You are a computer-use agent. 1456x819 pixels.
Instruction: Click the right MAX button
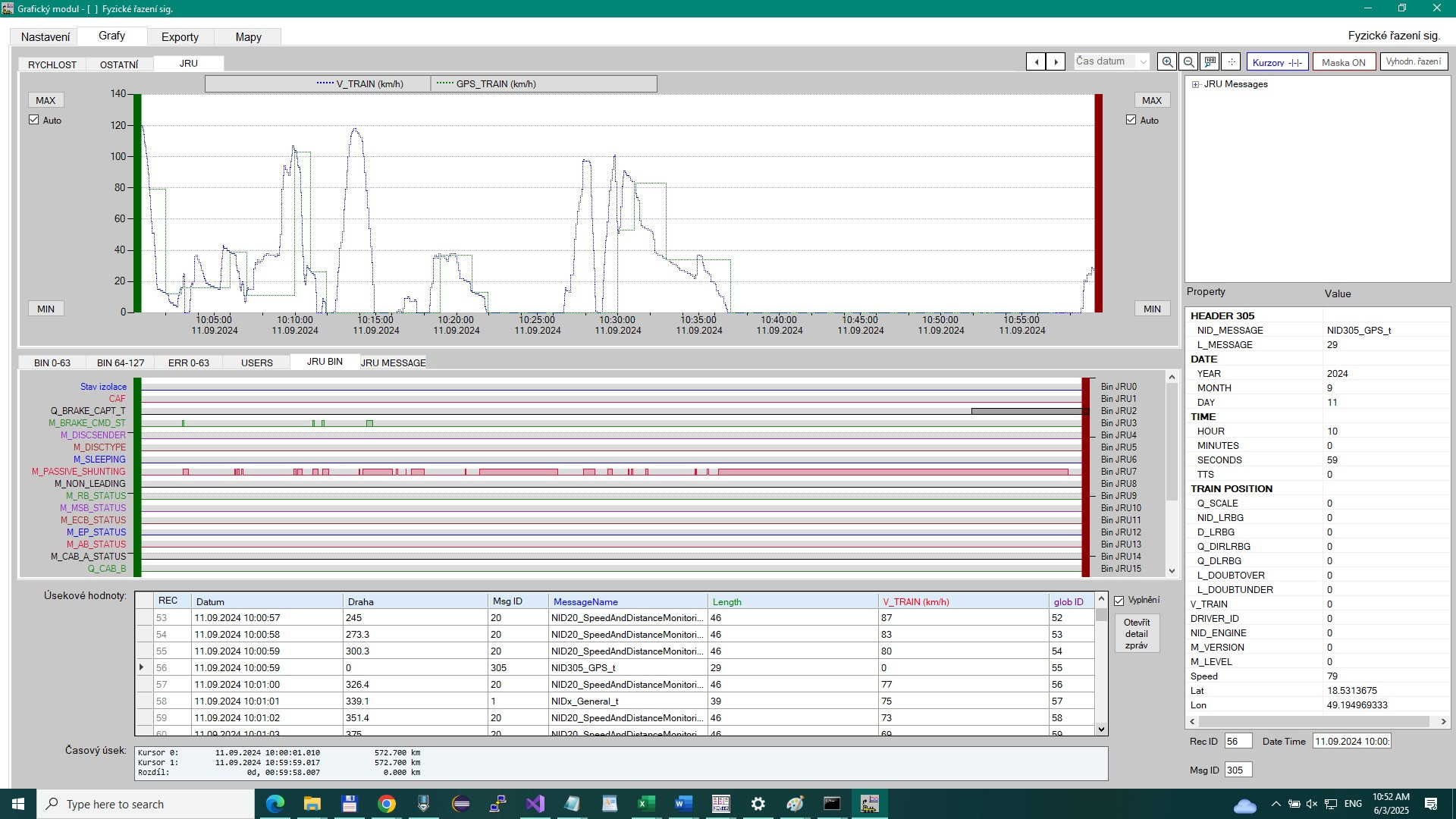click(x=1152, y=100)
